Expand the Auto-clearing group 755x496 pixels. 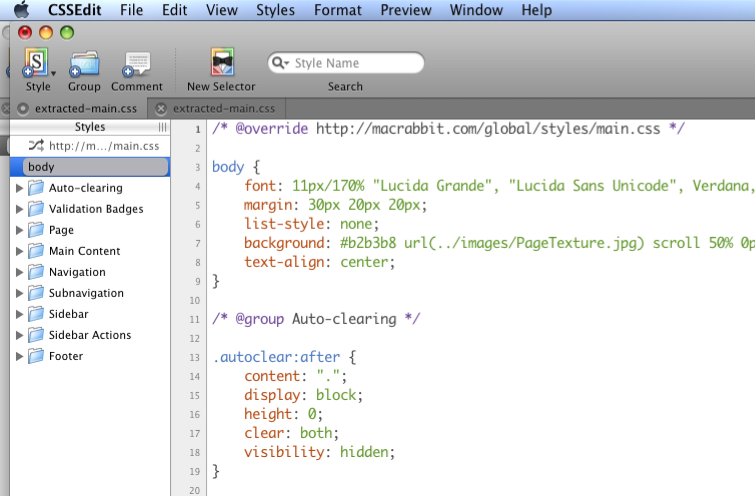(18, 188)
